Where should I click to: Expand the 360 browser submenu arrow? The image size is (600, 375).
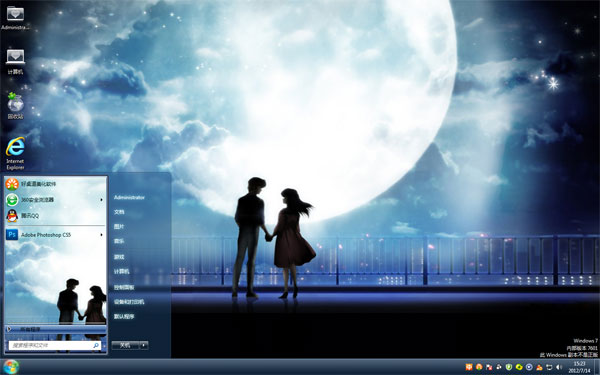point(101,200)
